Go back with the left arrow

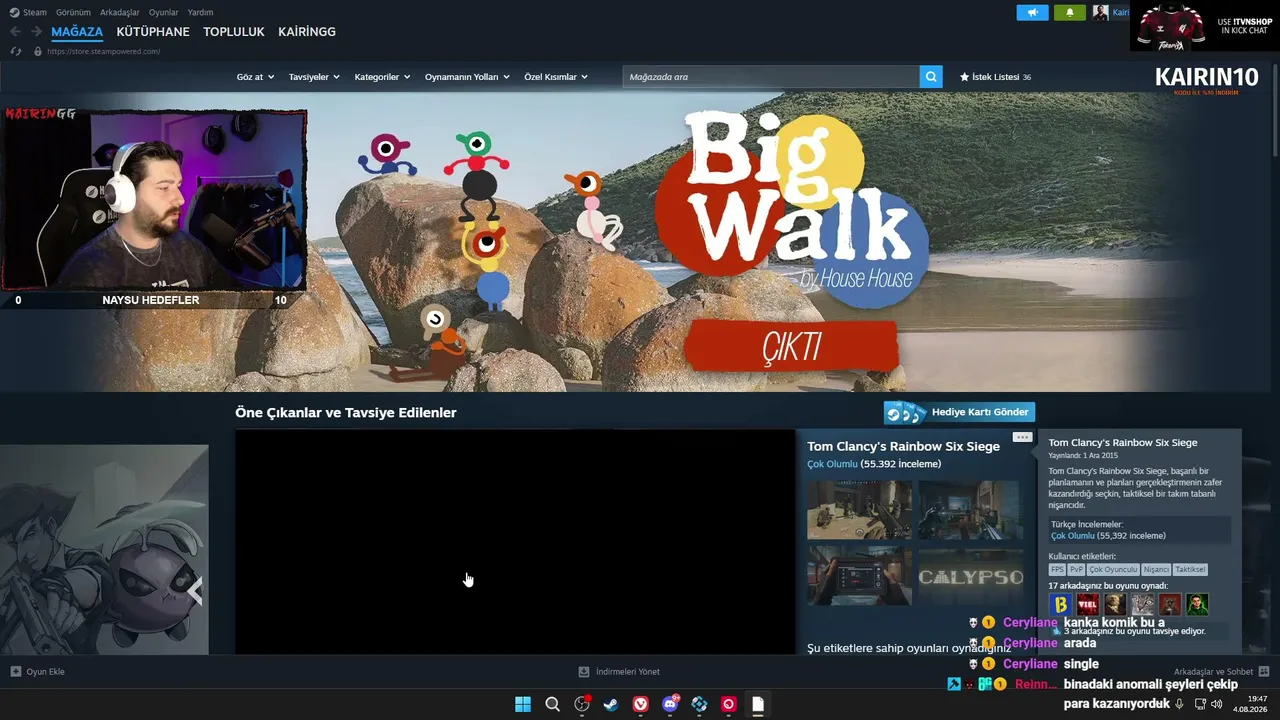pyautogui.click(x=15, y=32)
